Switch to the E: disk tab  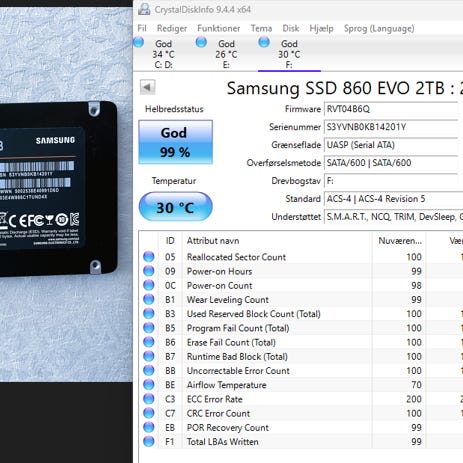[x=226, y=54]
